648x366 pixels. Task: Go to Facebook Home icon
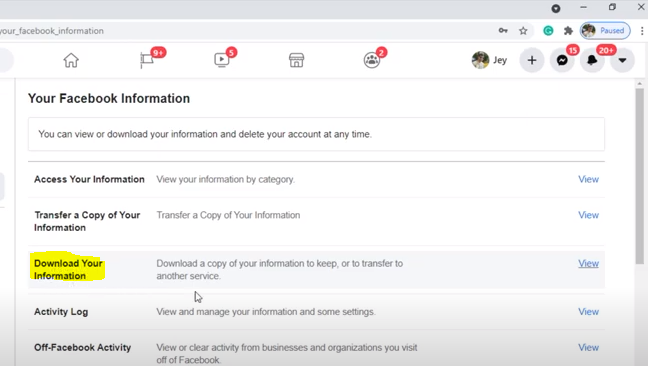(x=71, y=60)
